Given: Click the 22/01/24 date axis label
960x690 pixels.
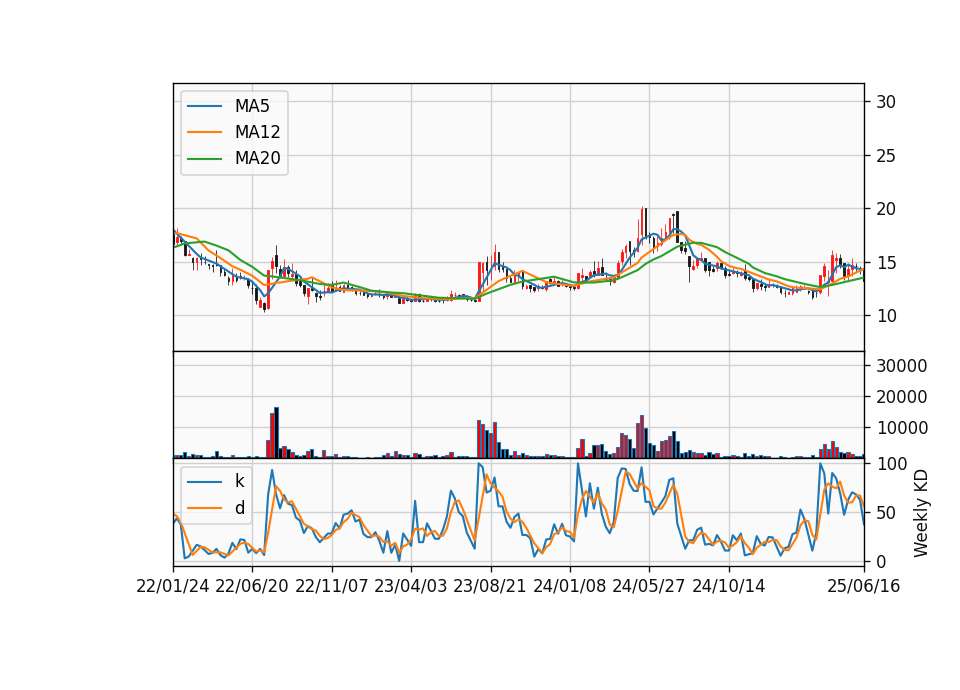Looking at the screenshot, I should 173,587.
